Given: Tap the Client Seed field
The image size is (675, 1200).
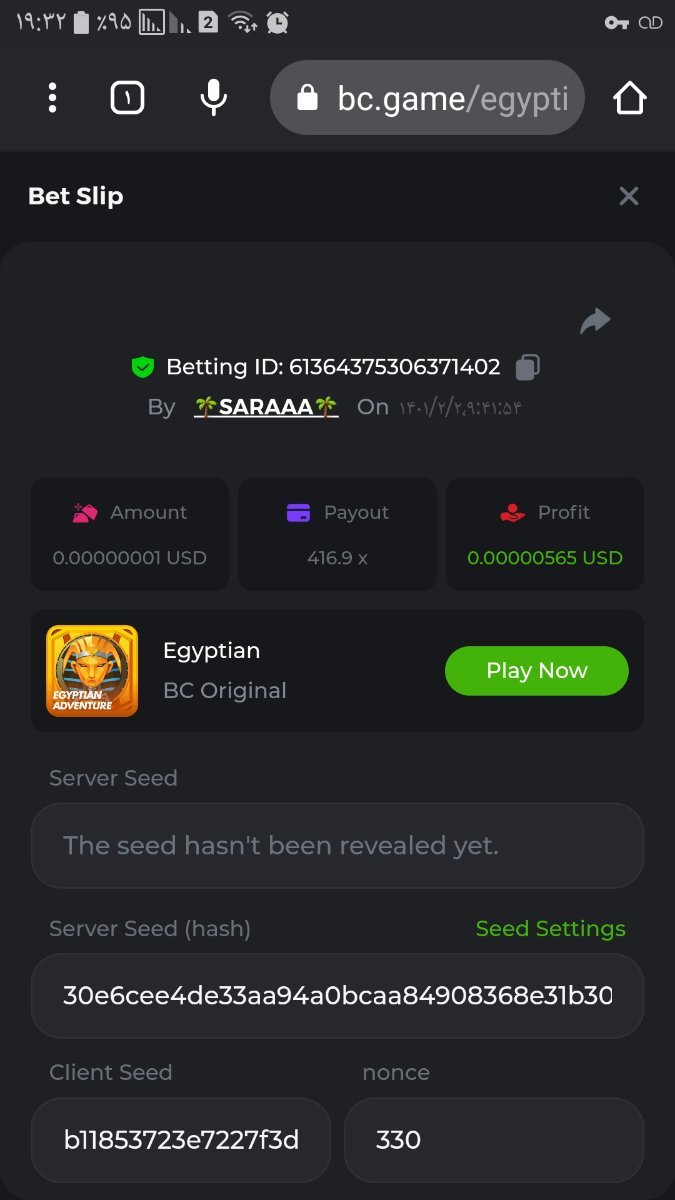Looking at the screenshot, I should pos(180,1140).
